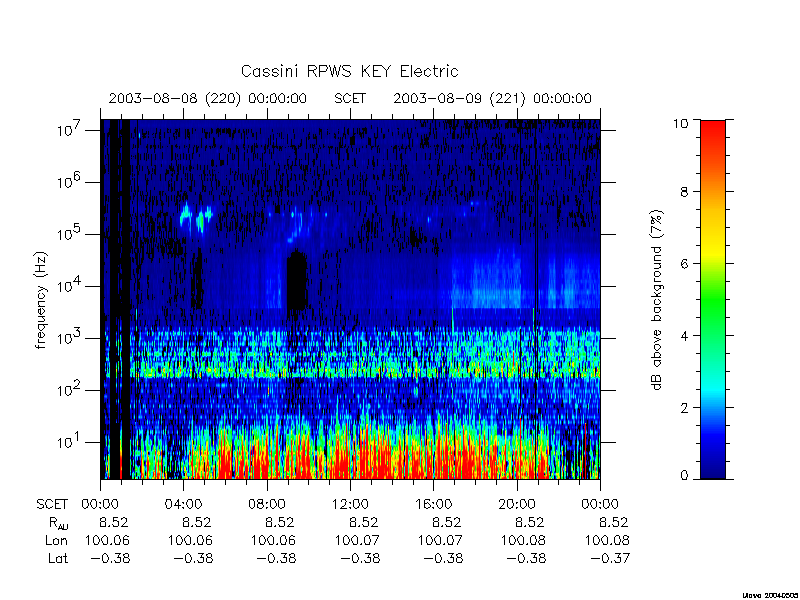The height and width of the screenshot is (600, 800).
Task: Click the Lat value under 16:00
Action: click(444, 558)
